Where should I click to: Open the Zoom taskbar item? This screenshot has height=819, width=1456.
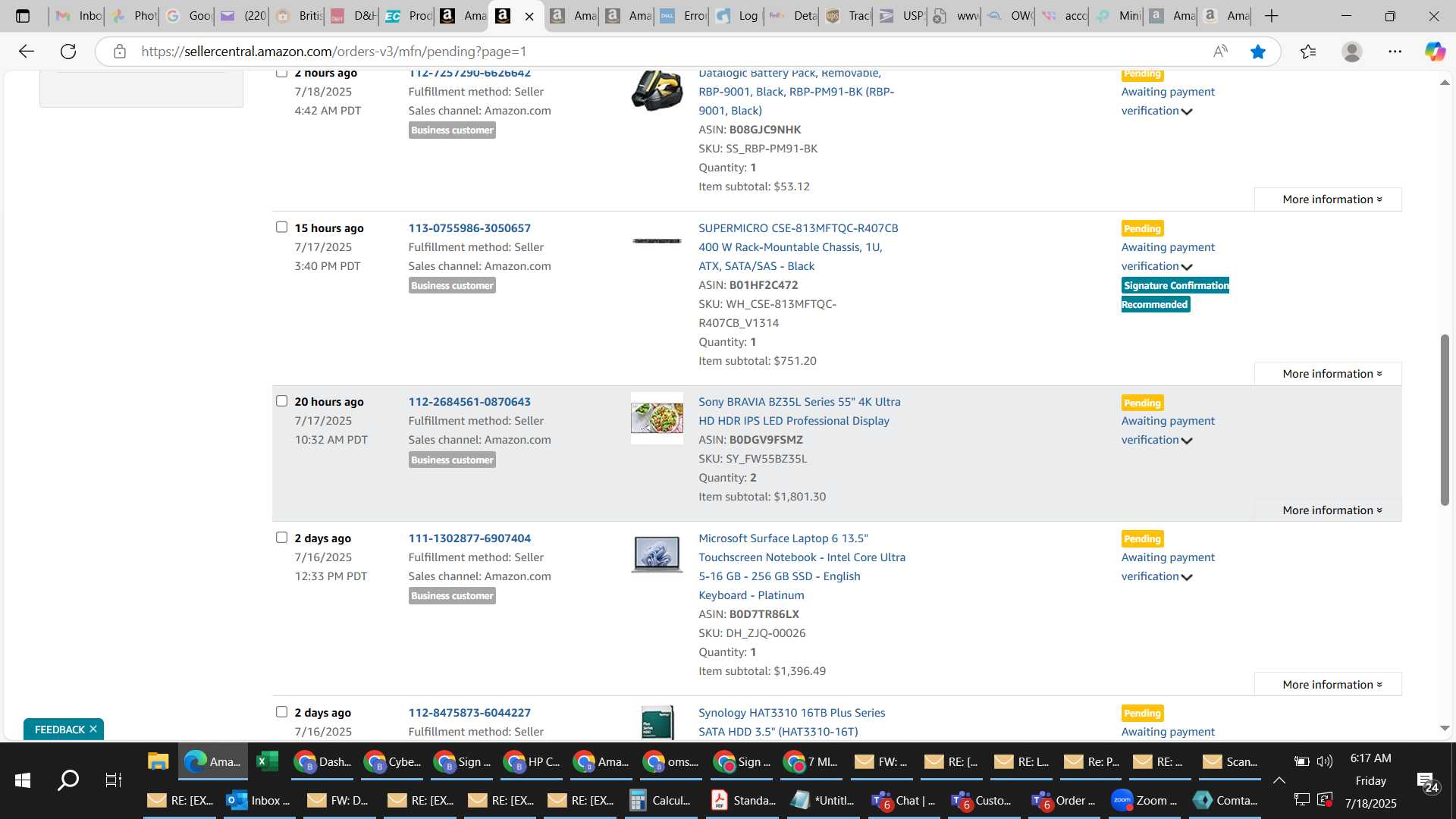(1144, 800)
